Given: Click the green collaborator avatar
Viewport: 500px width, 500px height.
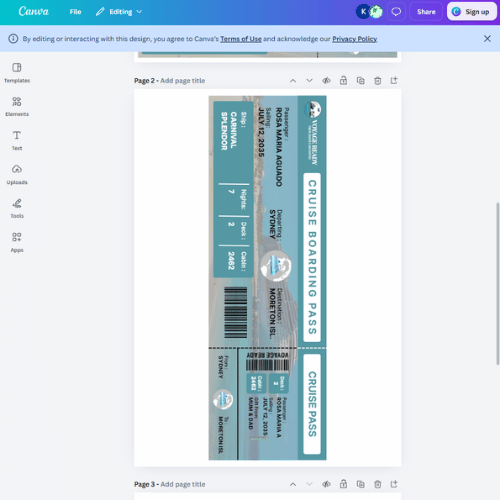Looking at the screenshot, I should click(376, 12).
